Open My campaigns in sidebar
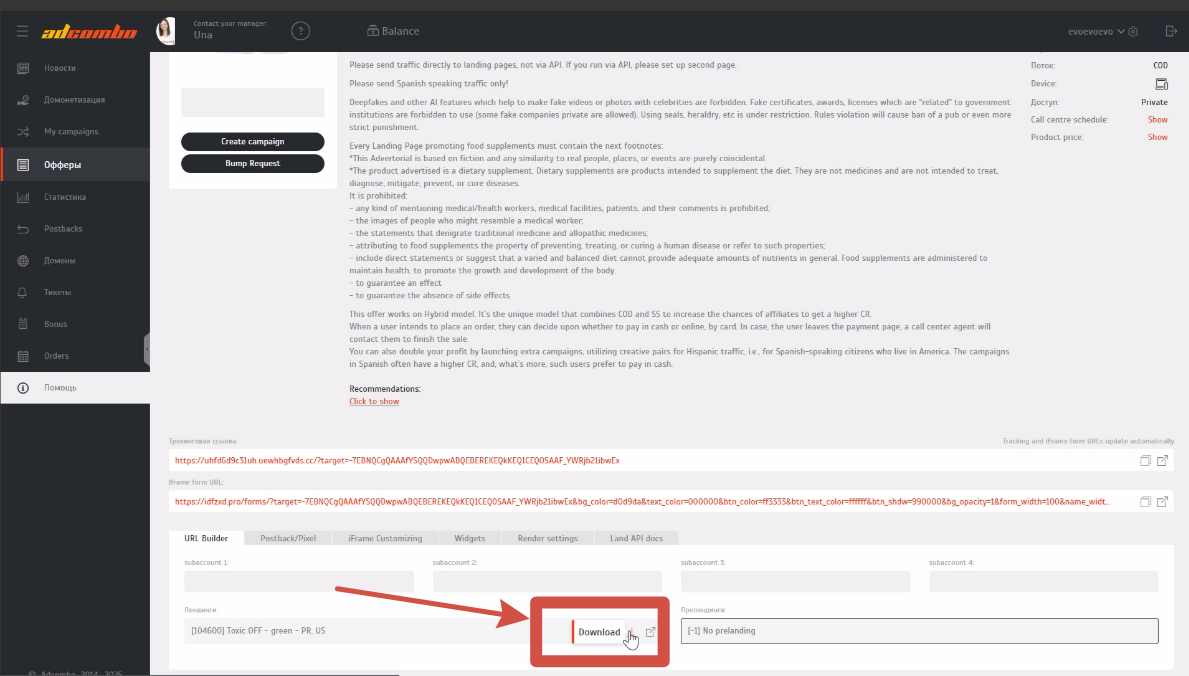 pos(71,132)
